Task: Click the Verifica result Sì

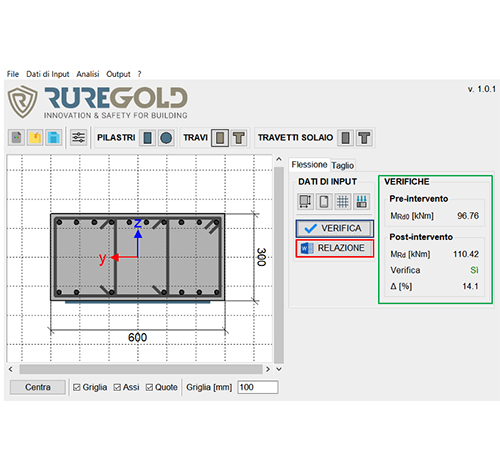Action: [x=474, y=270]
